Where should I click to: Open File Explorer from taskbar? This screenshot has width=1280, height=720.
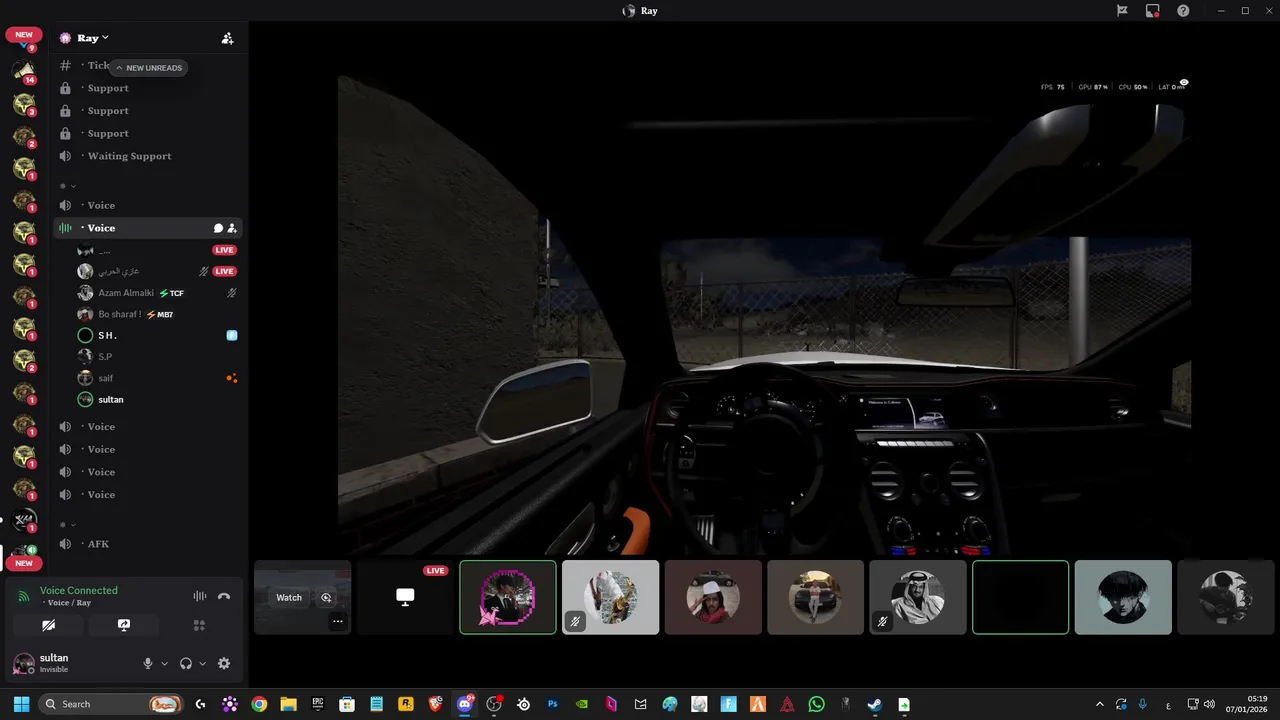pyautogui.click(x=288, y=704)
